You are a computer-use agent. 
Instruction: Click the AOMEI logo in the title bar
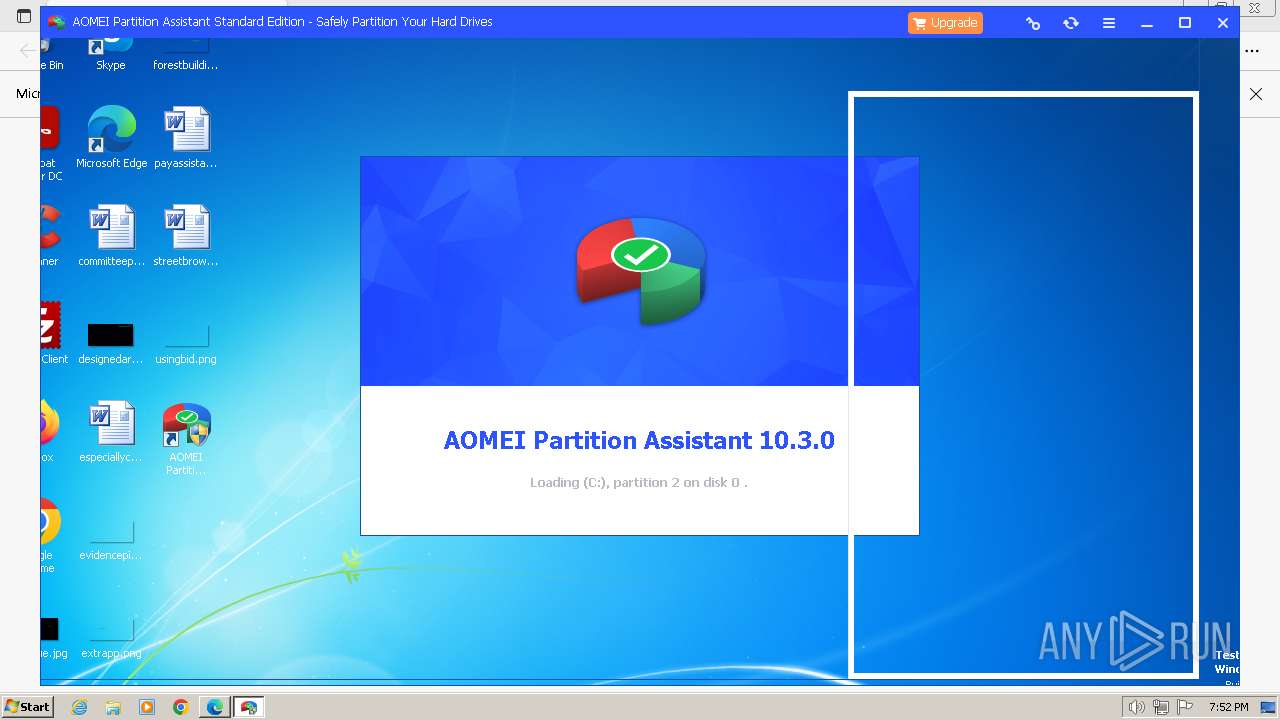pyautogui.click(x=57, y=22)
